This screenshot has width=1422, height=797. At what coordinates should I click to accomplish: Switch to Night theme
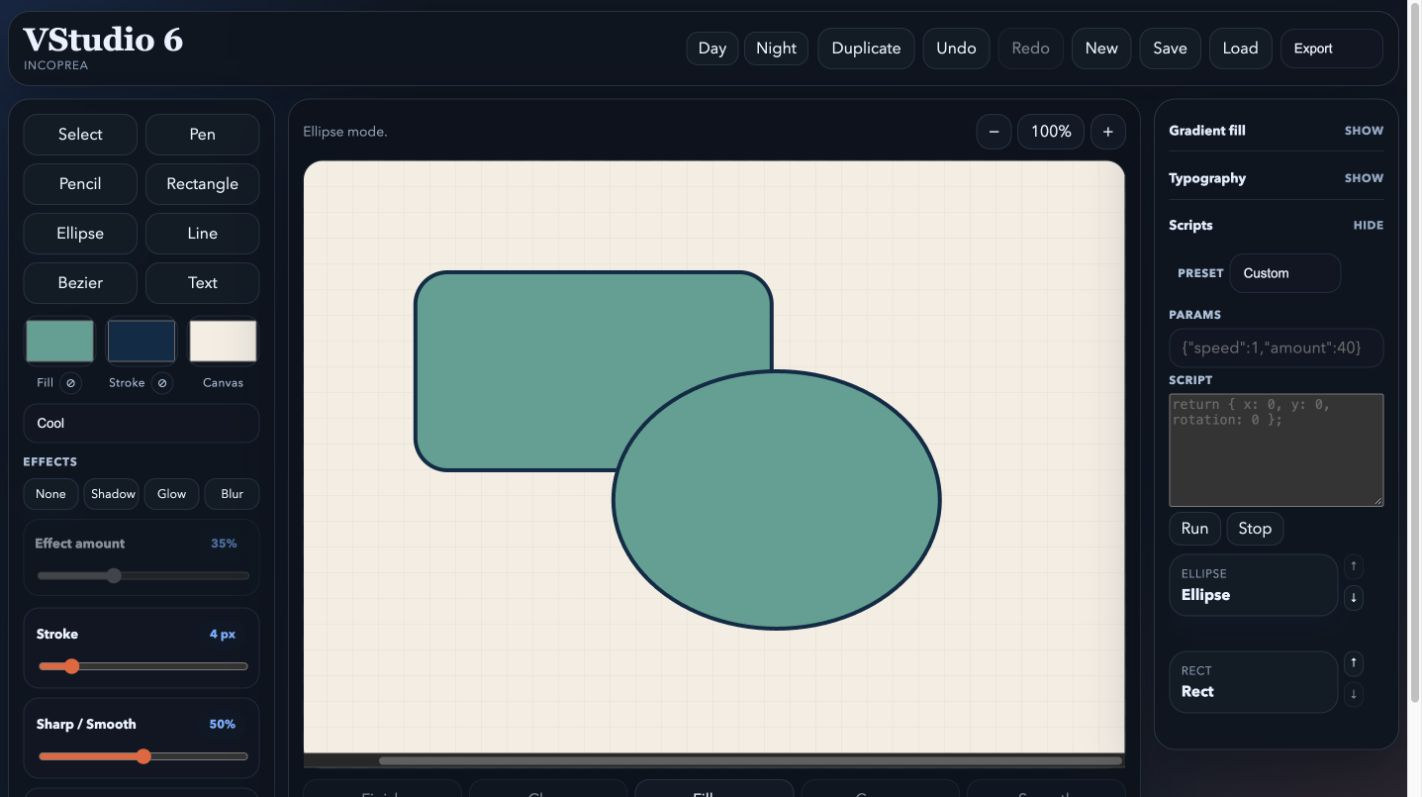point(776,48)
